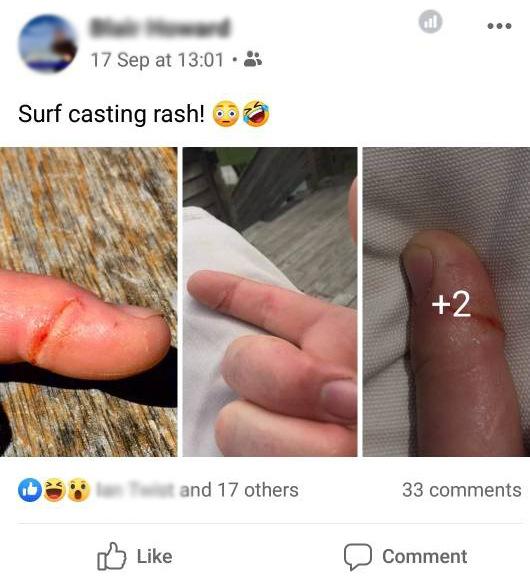The width and height of the screenshot is (530, 586).
Task: Comment on the post
Action: 406,556
